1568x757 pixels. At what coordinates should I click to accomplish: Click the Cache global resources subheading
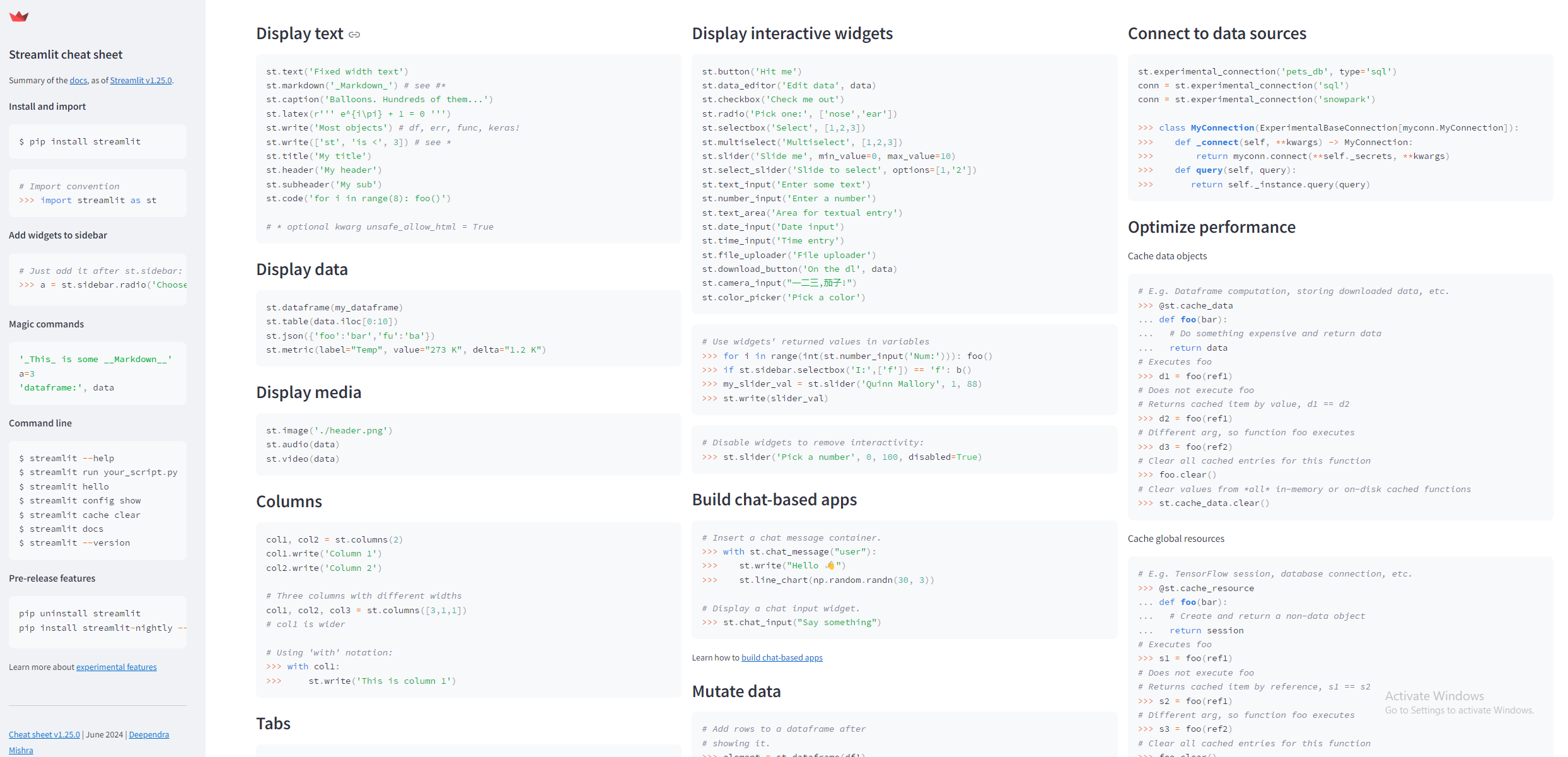click(x=1176, y=539)
